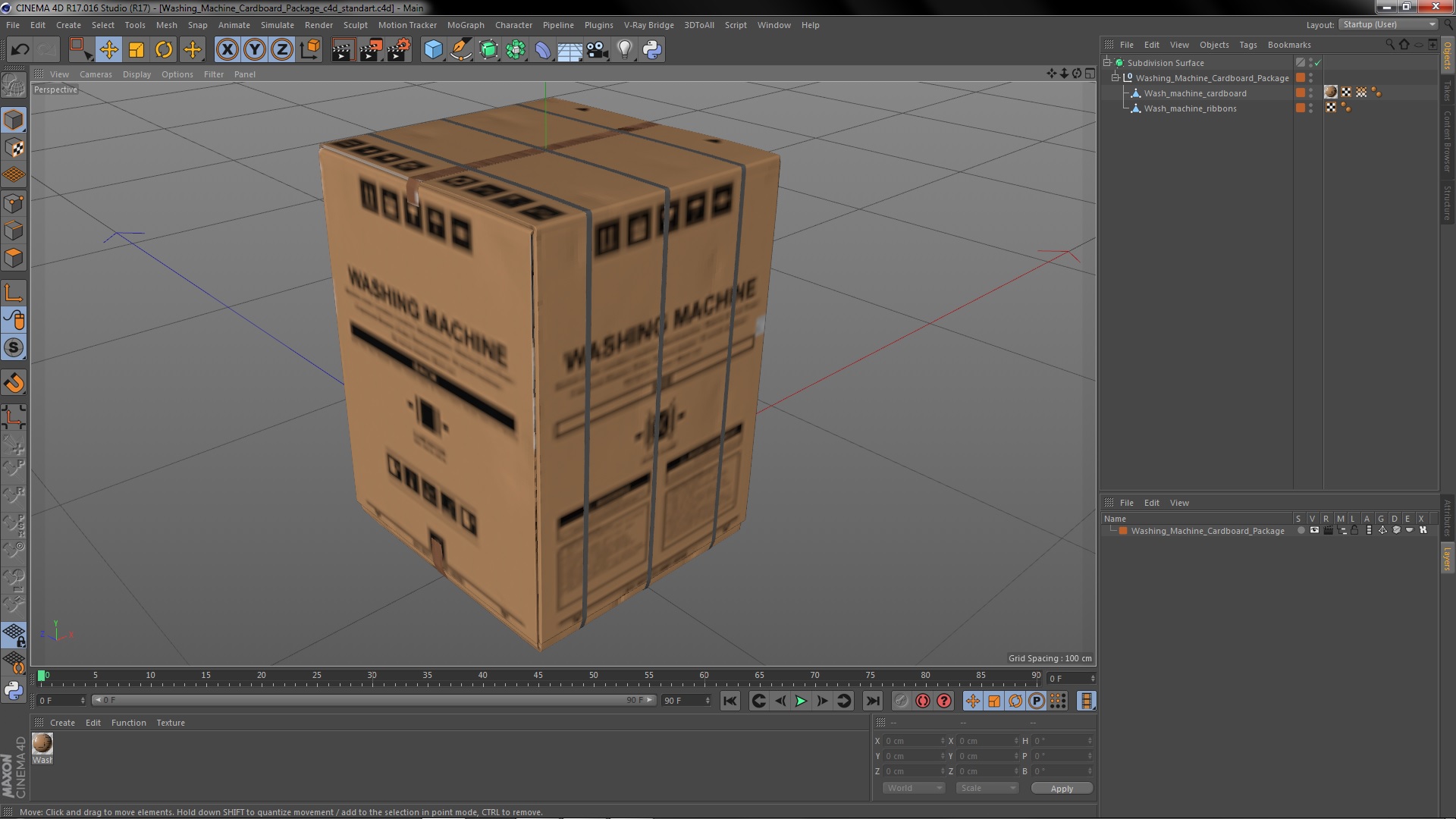Select the Move tool in top toolbar
1456x819 pixels.
coord(108,50)
